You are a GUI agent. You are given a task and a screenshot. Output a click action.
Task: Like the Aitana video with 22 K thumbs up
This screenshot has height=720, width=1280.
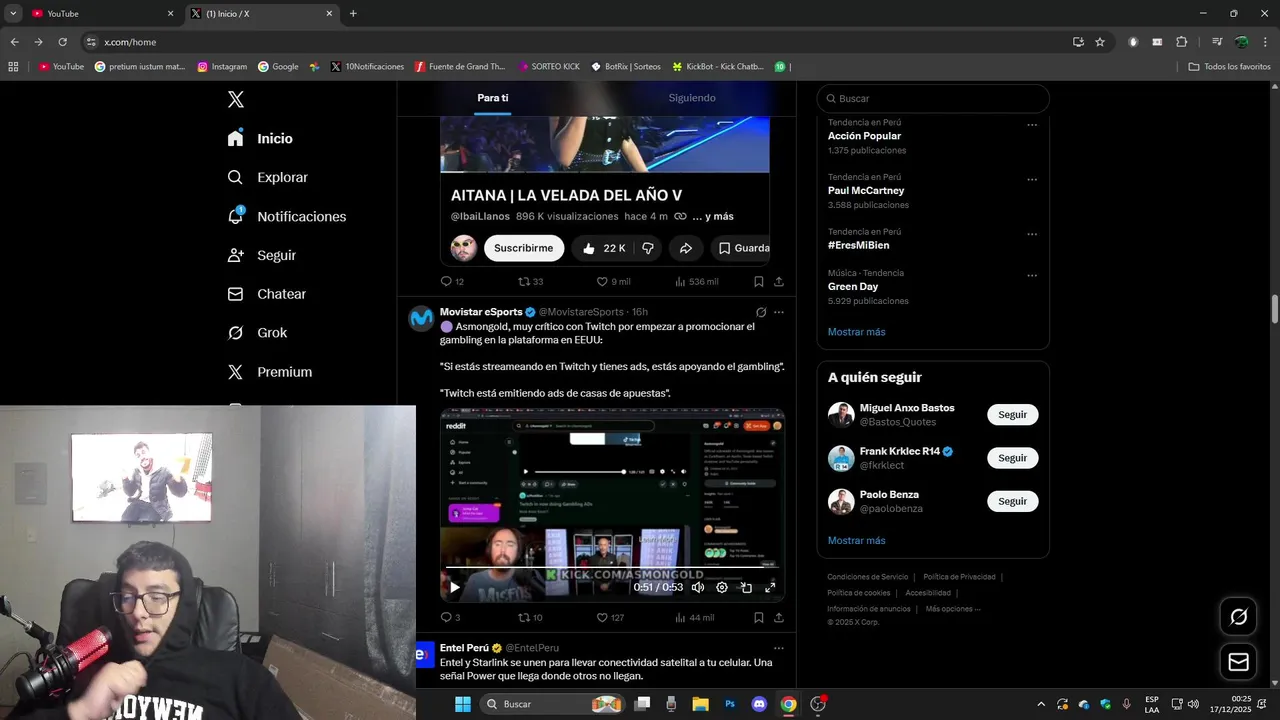pyautogui.click(x=604, y=248)
